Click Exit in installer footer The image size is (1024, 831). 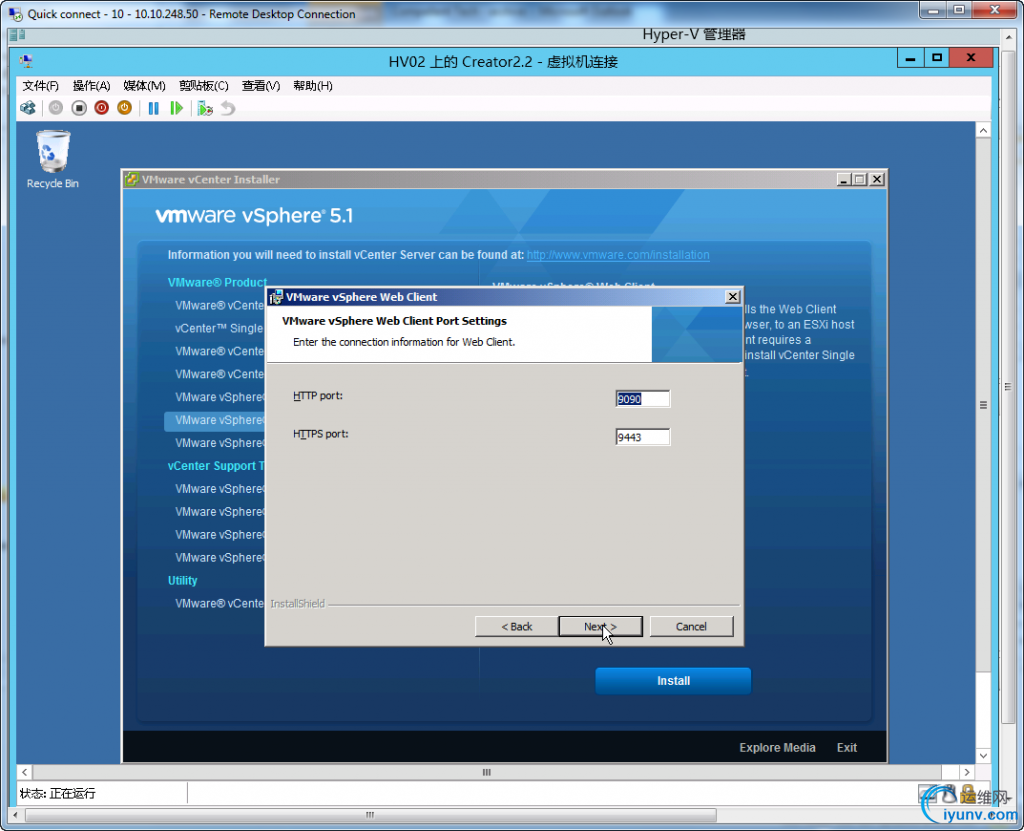tap(846, 747)
